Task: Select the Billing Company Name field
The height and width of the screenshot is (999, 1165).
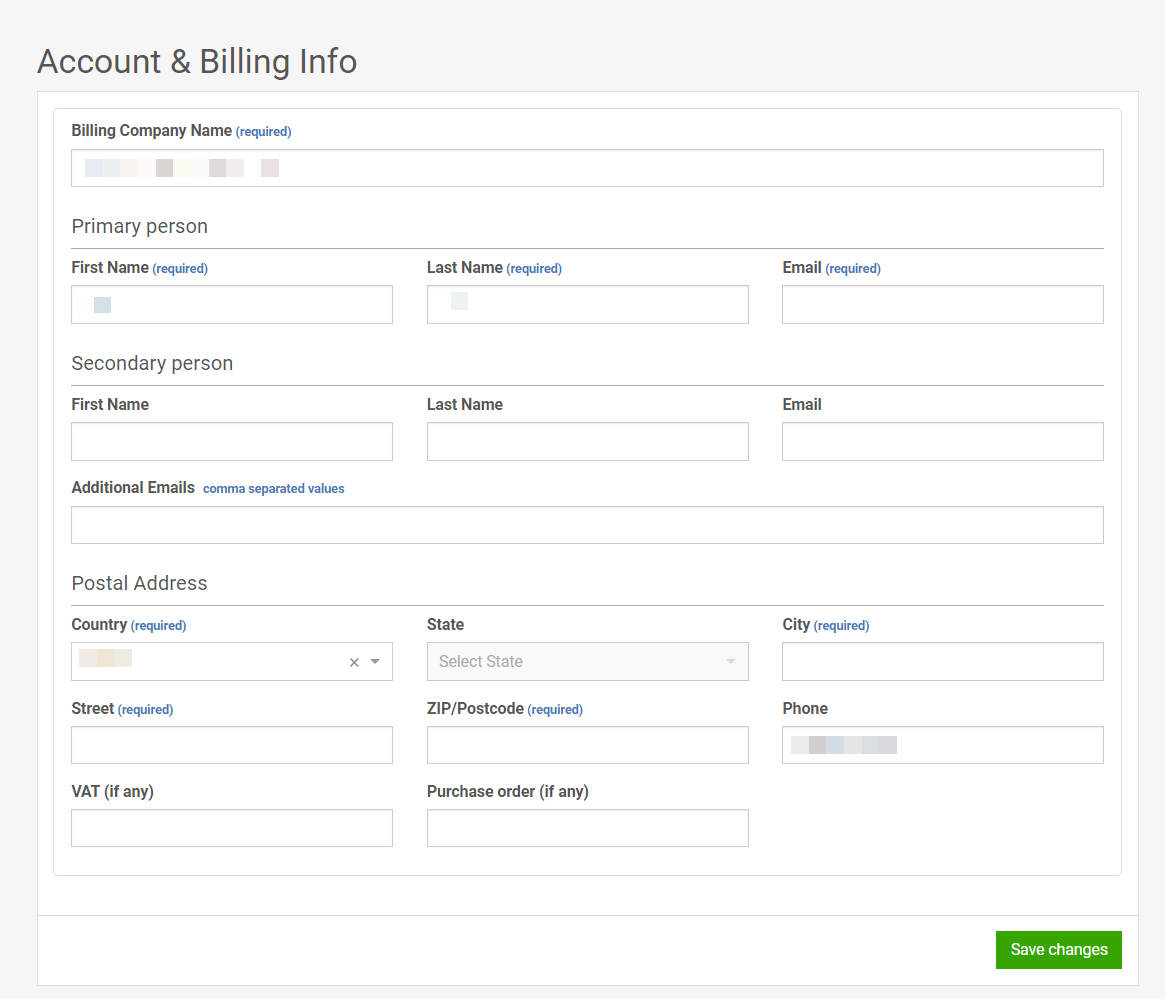Action: click(x=587, y=168)
